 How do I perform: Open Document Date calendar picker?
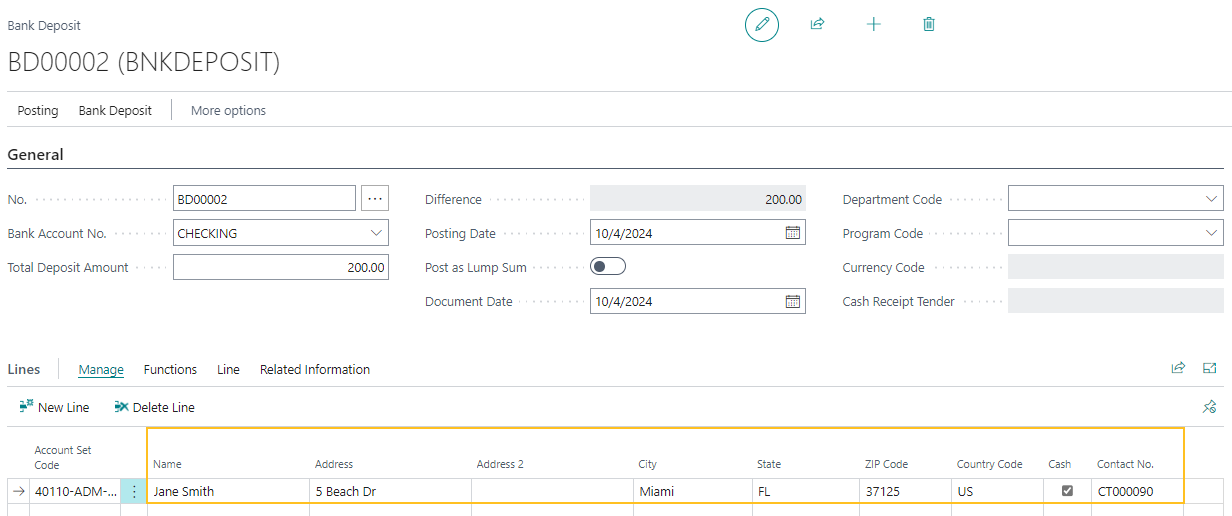792,301
